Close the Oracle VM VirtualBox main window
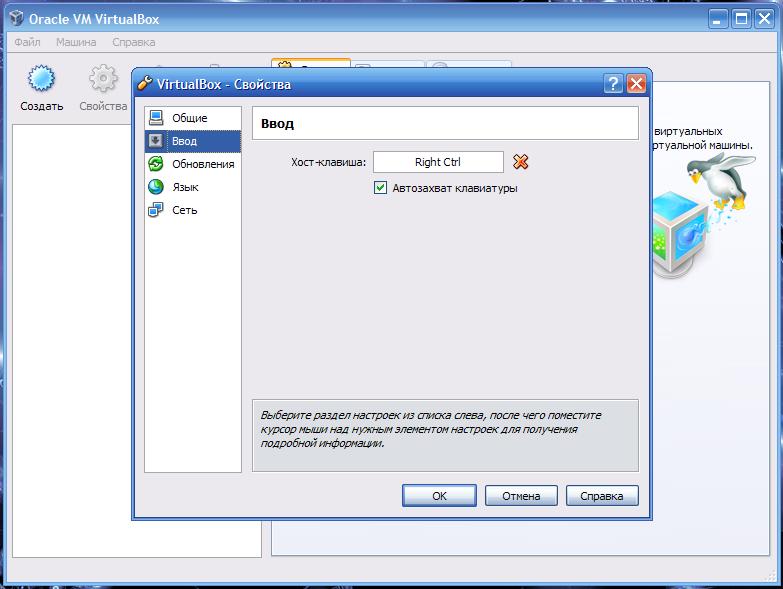Image resolution: width=783 pixels, height=589 pixels. click(765, 19)
